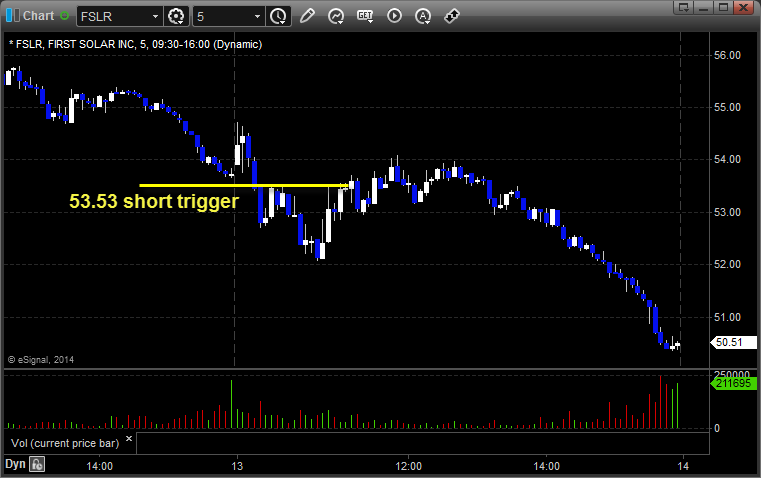Click the trade arrows icon

click(452, 16)
